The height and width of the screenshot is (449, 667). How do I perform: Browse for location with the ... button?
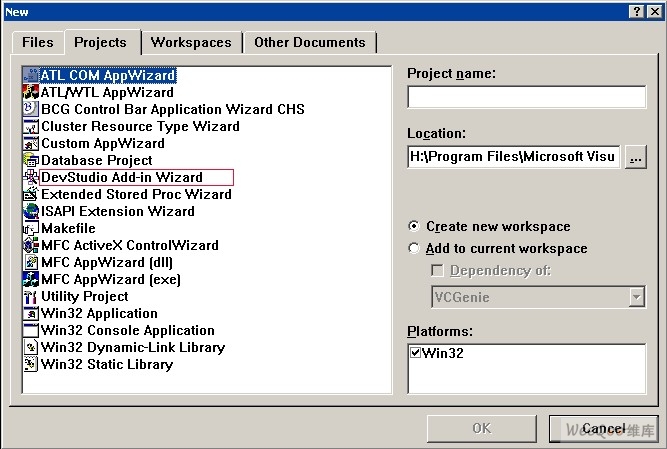[x=636, y=157]
